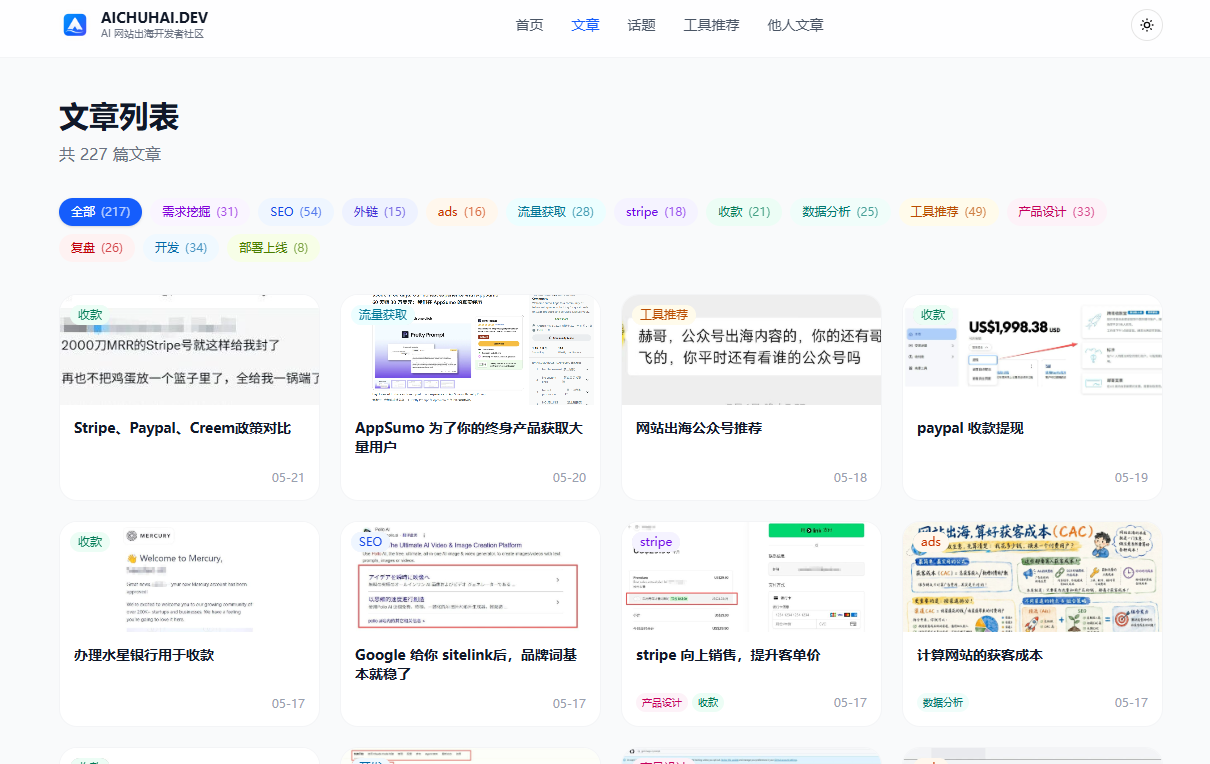
Task: Filter by 收款 (21) chip
Action: [x=744, y=211]
